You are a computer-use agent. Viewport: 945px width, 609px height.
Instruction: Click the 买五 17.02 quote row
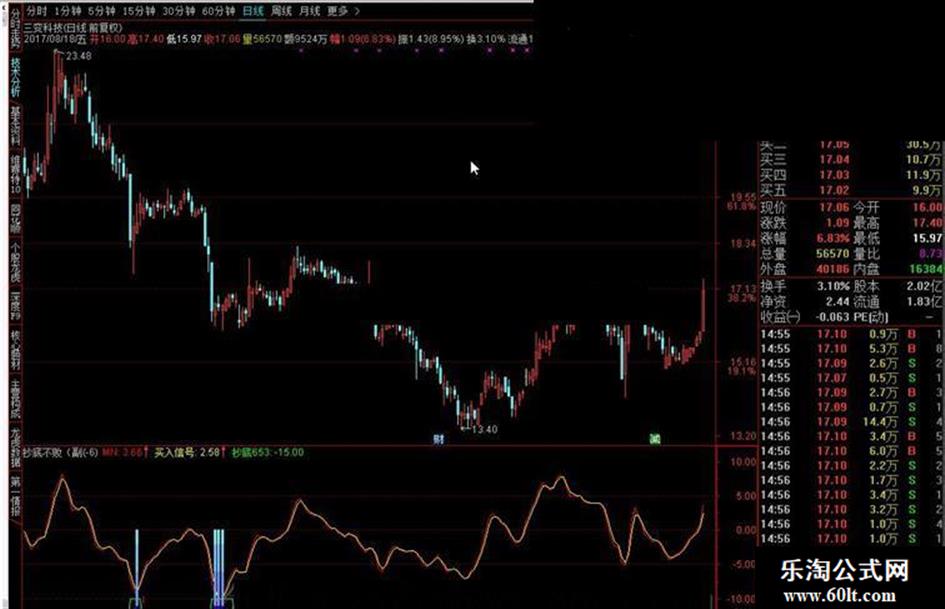(850, 191)
